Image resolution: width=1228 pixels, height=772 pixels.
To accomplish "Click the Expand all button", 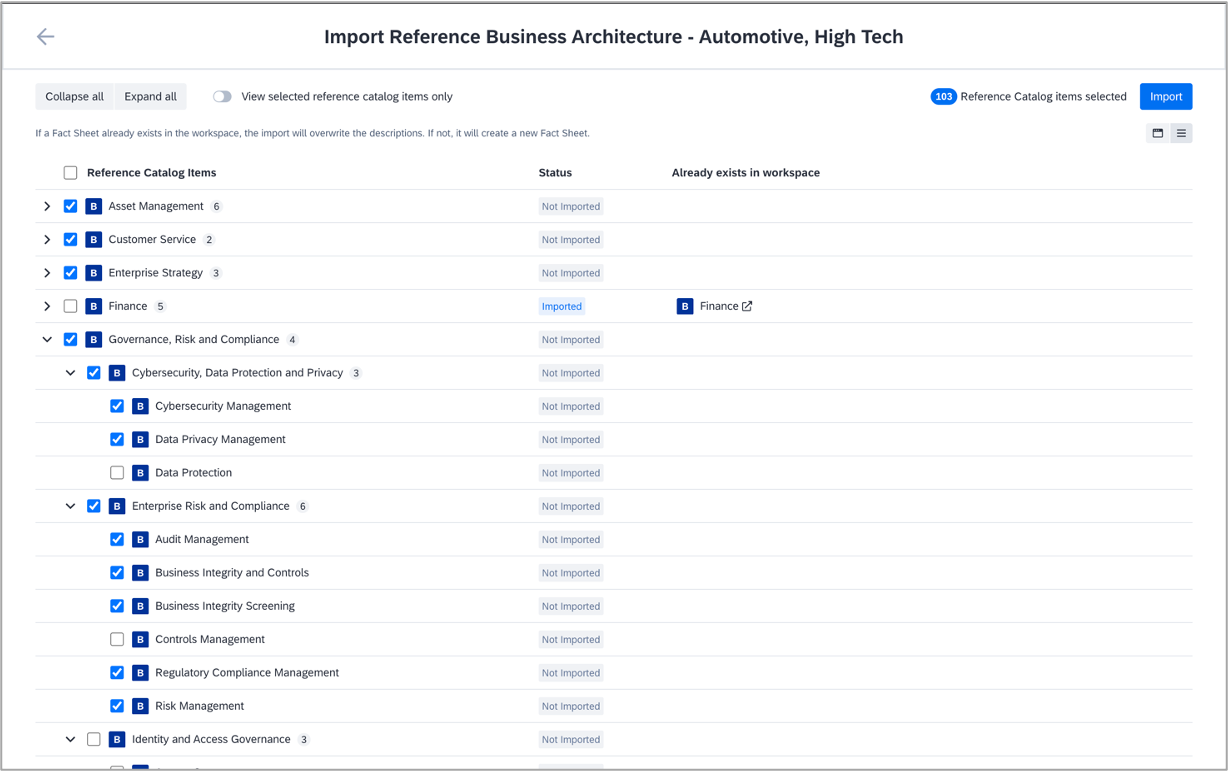I will click(150, 97).
